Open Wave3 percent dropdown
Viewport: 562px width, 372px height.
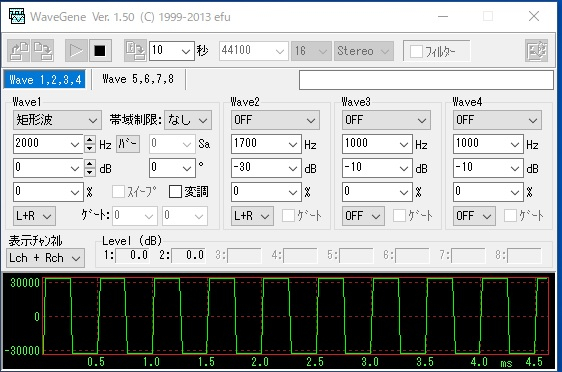pos(404,192)
